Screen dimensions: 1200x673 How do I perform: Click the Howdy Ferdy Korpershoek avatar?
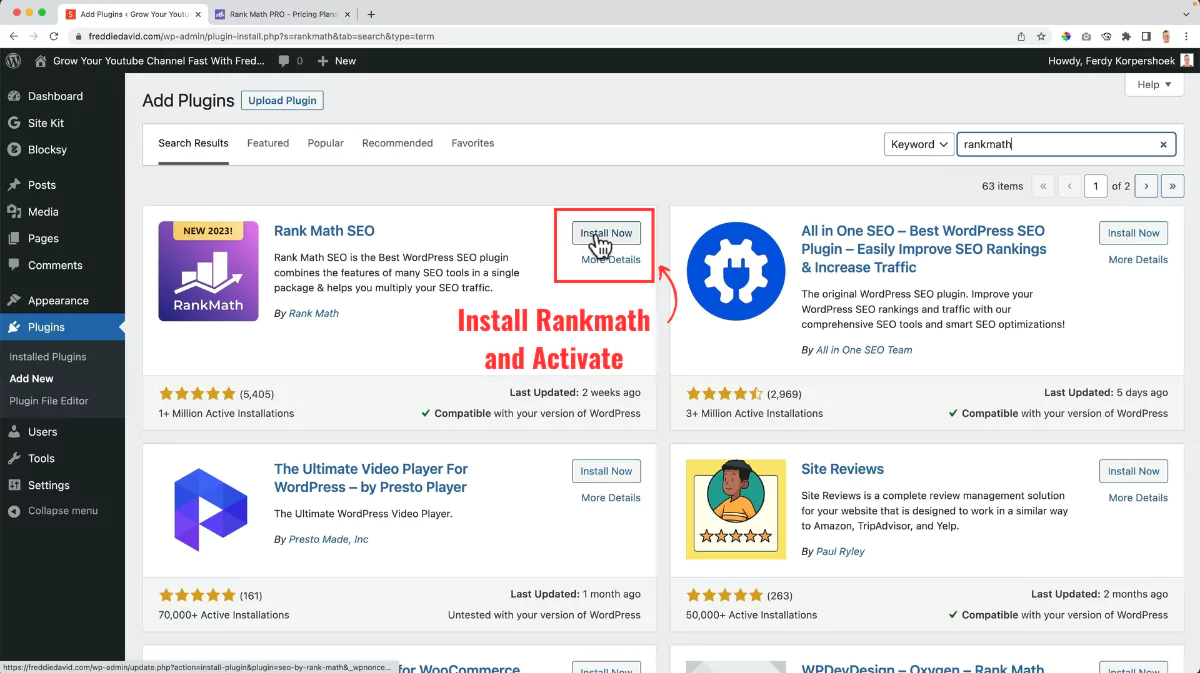(1189, 60)
